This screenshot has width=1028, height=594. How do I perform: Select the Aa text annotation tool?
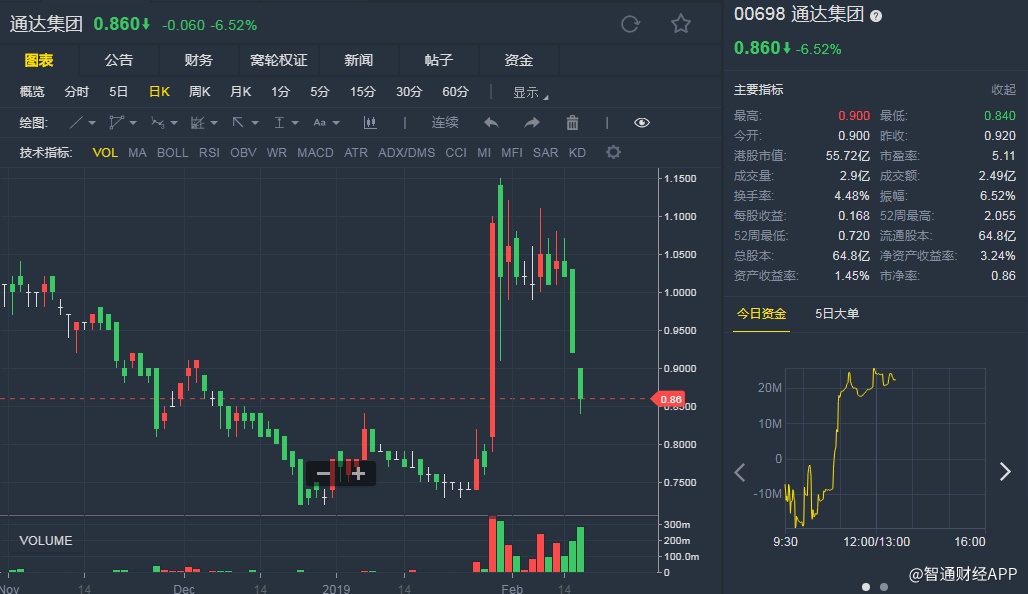[319, 123]
